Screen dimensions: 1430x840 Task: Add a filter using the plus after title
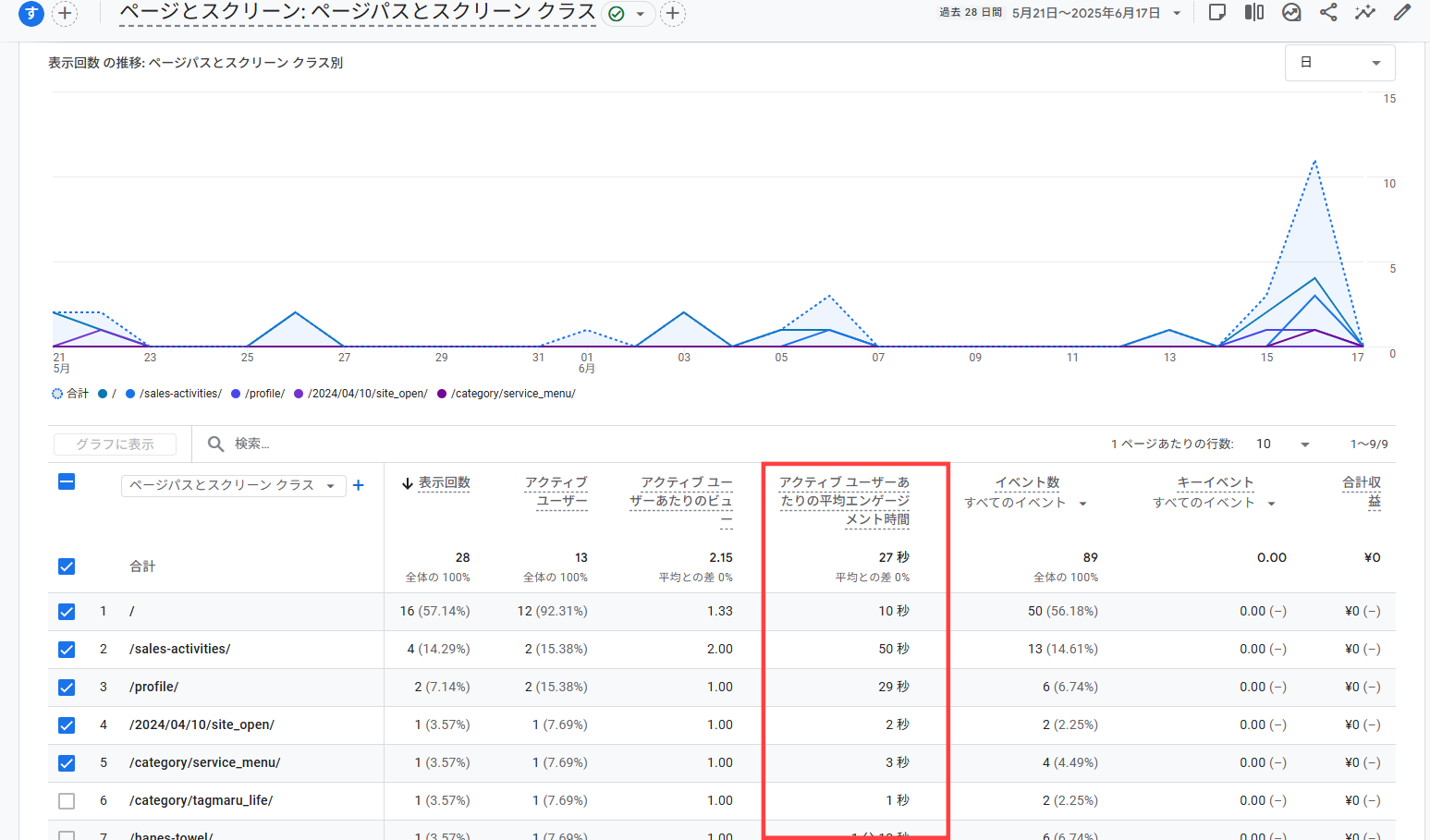673,14
